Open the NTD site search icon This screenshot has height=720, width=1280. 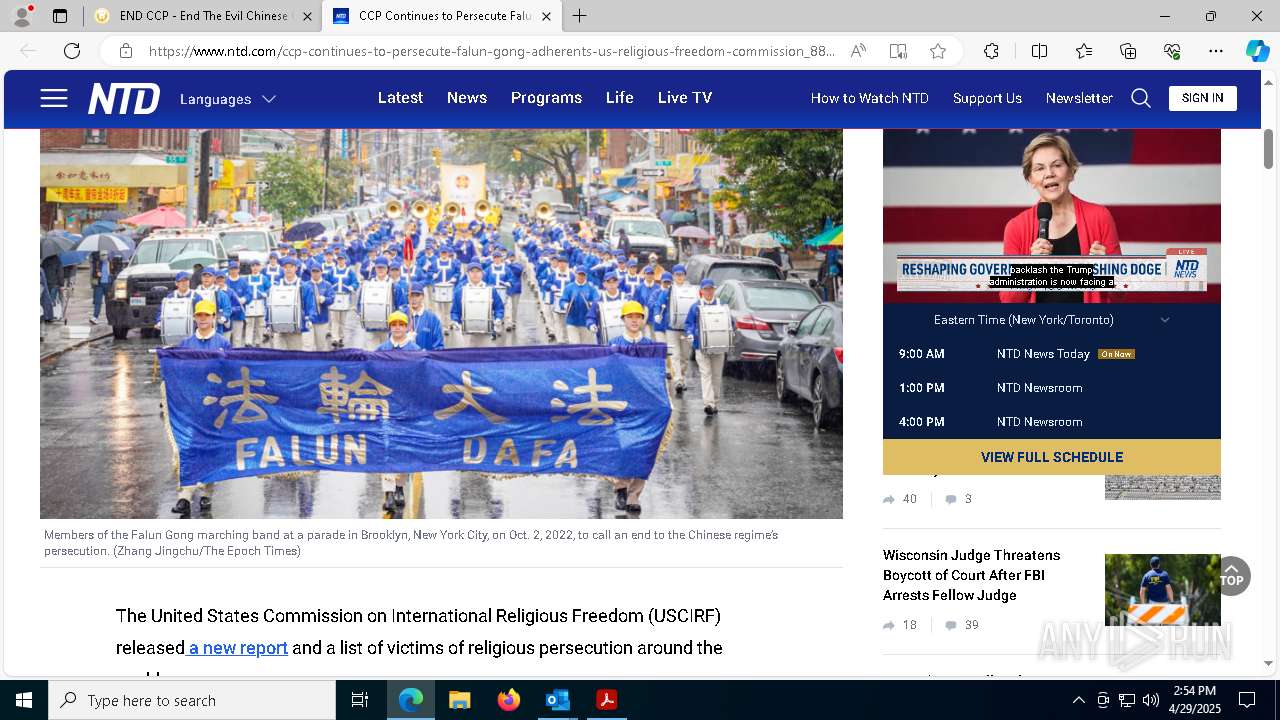pos(1141,98)
